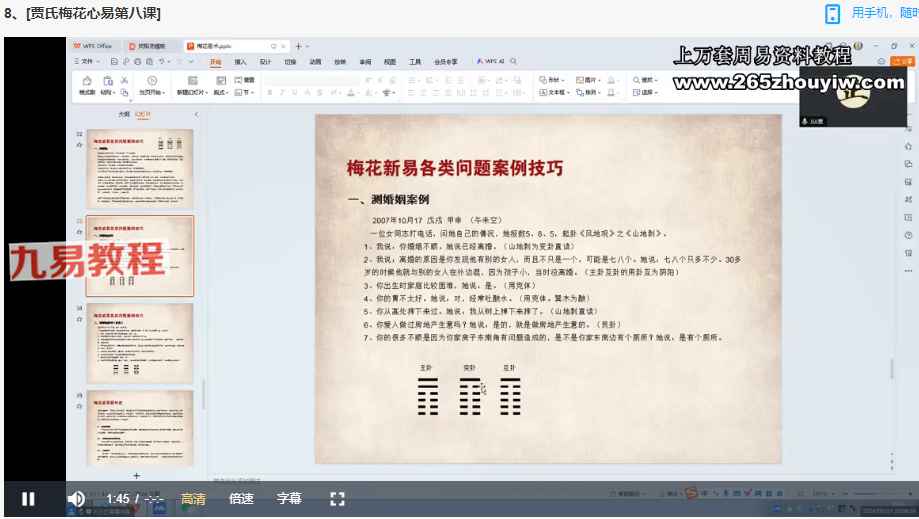This screenshot has height=519, width=919.
Task: Switch to the 插入 ribbon tab
Action: (240, 62)
